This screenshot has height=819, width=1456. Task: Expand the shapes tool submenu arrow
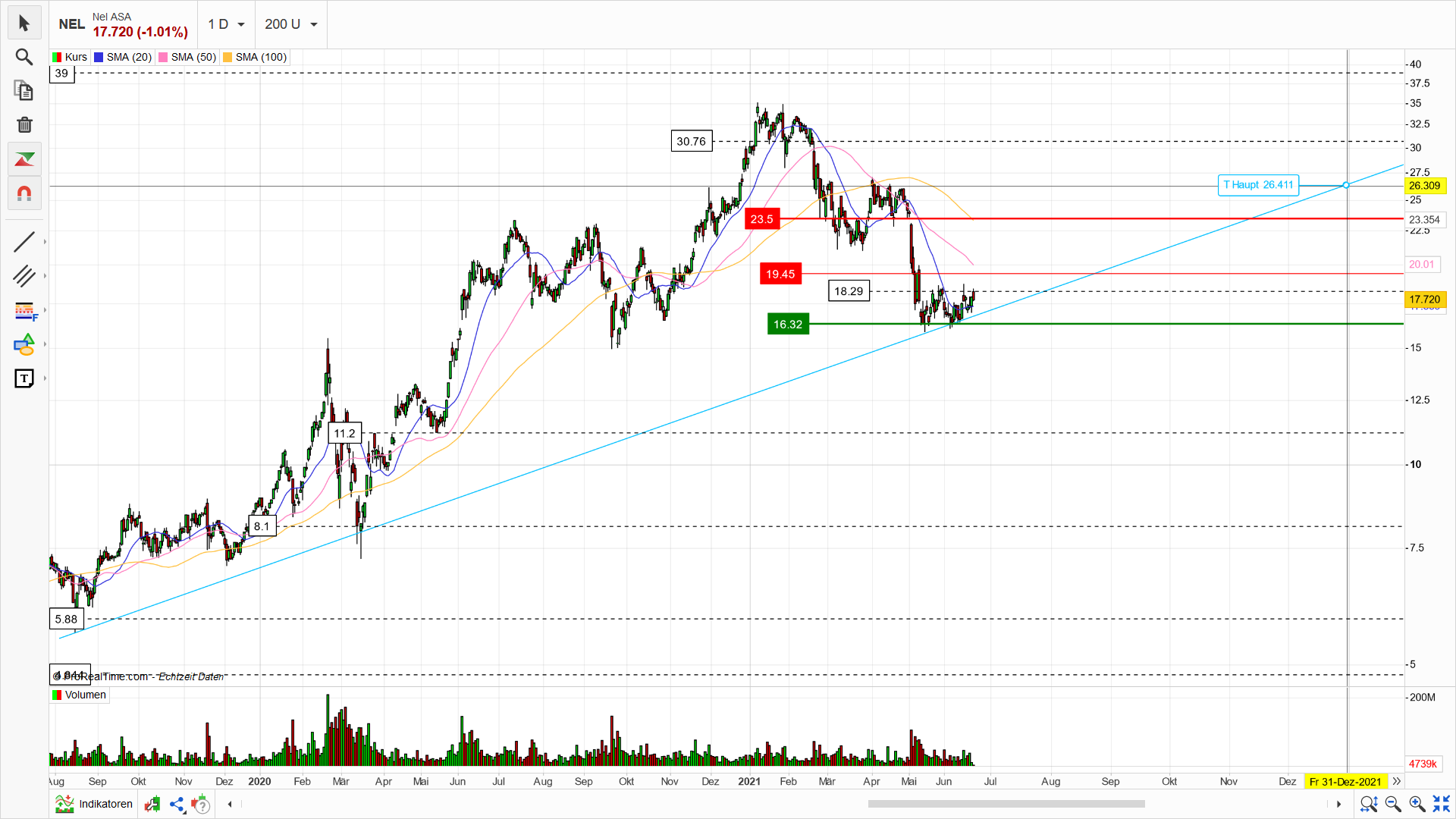pos(45,345)
